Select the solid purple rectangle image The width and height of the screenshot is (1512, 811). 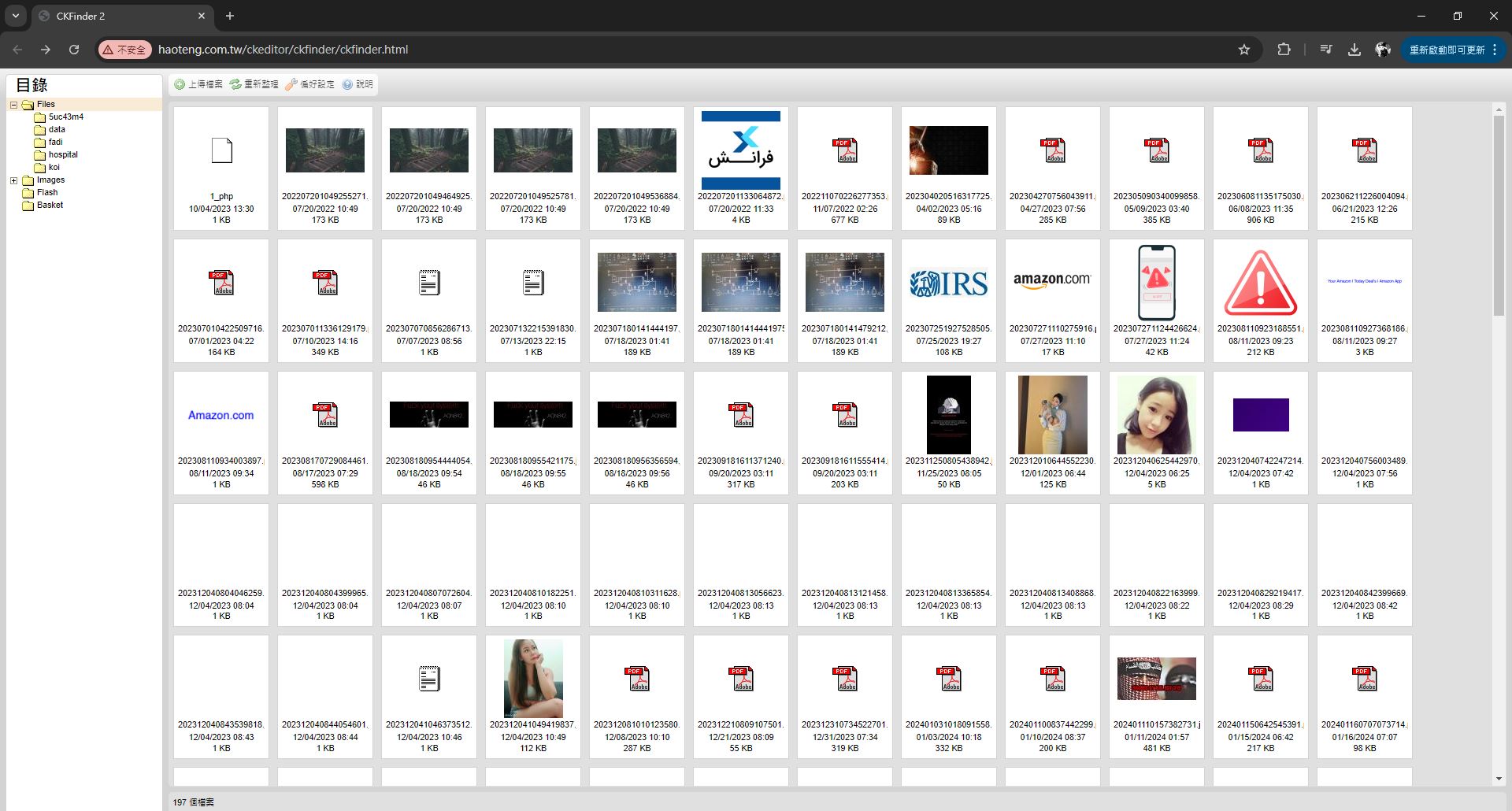(1261, 415)
